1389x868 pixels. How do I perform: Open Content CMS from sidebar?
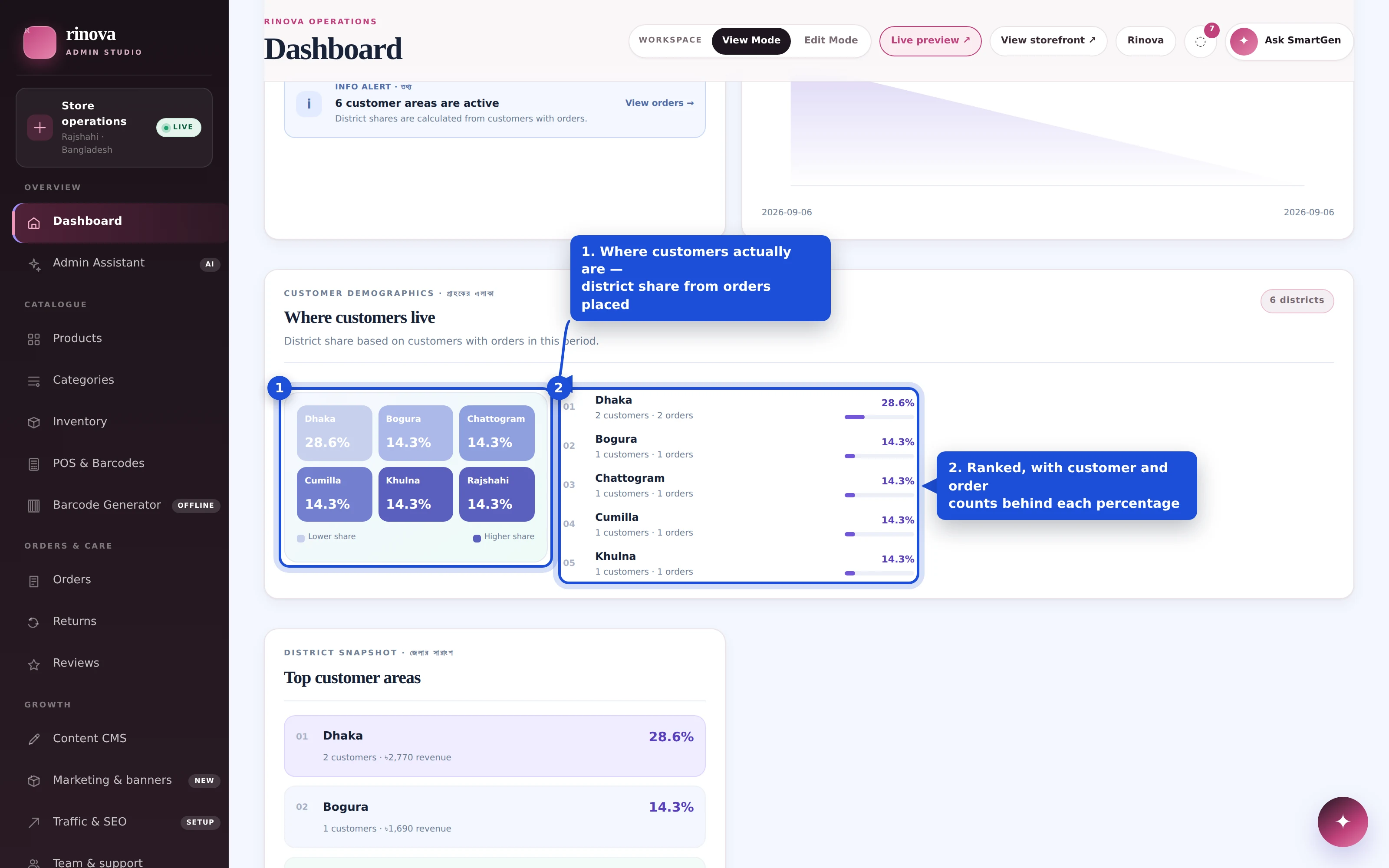pyautogui.click(x=121, y=739)
